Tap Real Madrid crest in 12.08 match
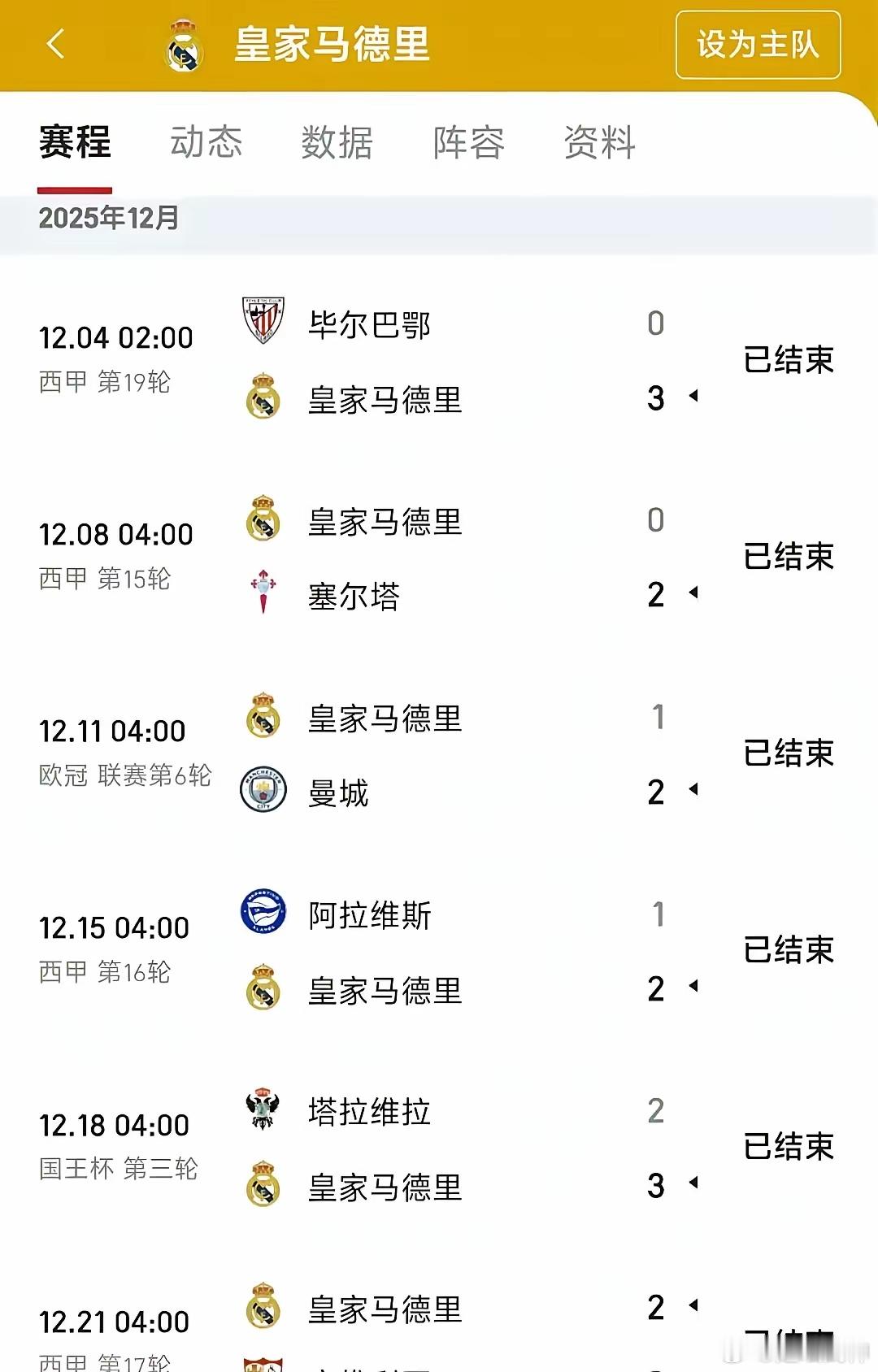 click(x=263, y=519)
